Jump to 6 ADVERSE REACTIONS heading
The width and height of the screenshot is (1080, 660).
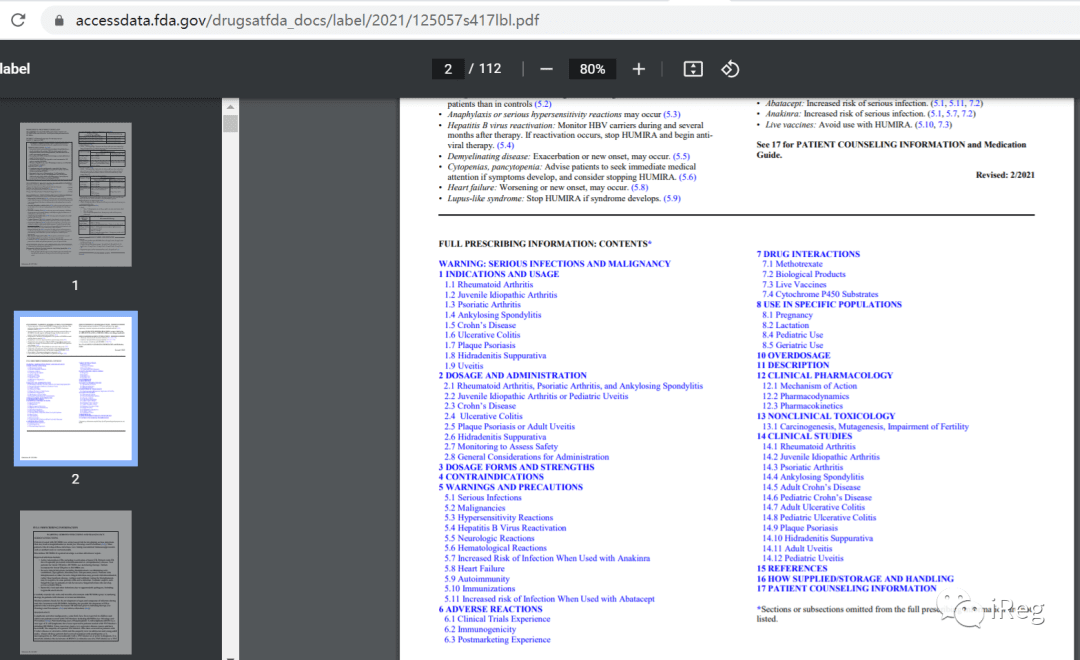(x=490, y=609)
